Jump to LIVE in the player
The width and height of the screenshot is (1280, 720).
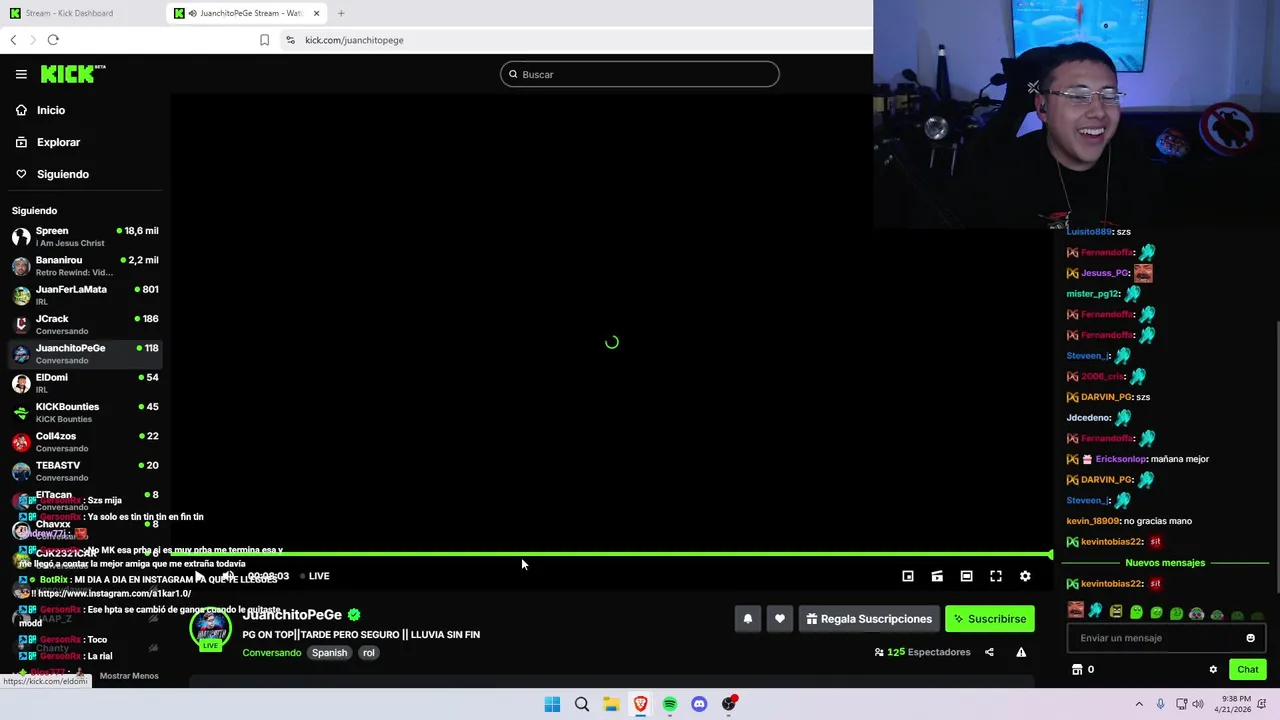pos(314,576)
